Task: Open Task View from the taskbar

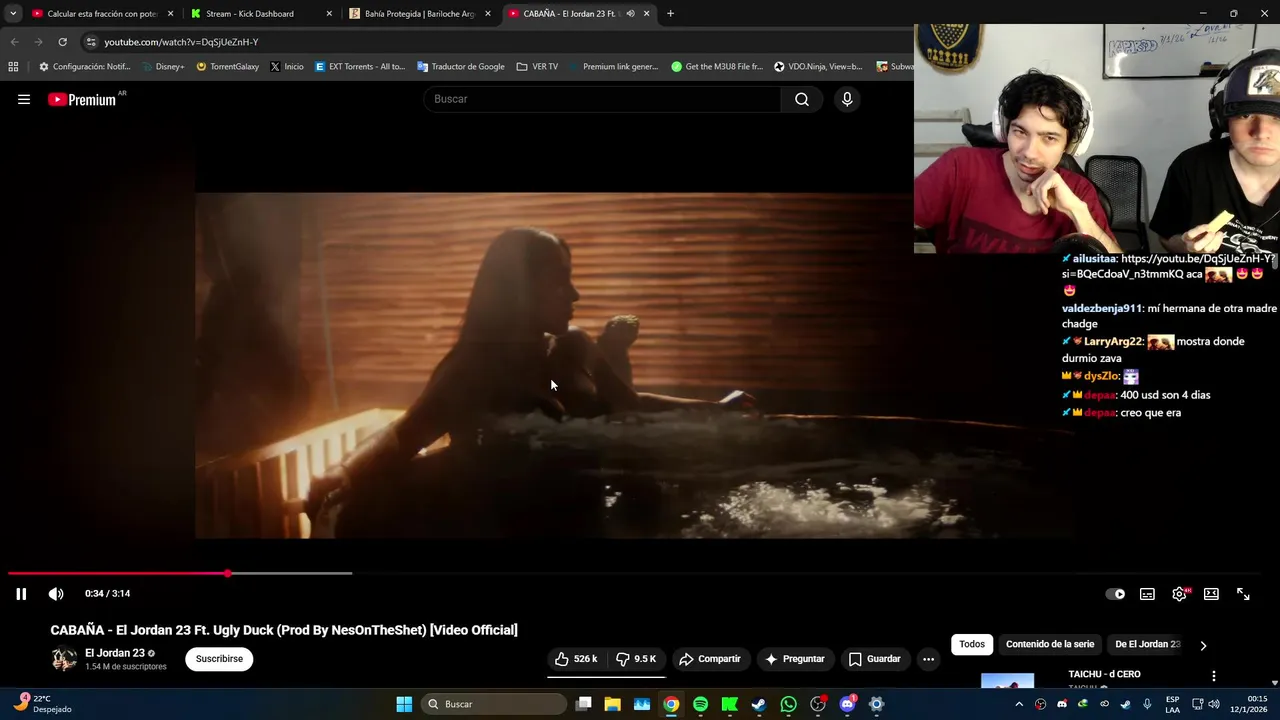Action: pyautogui.click(x=583, y=704)
